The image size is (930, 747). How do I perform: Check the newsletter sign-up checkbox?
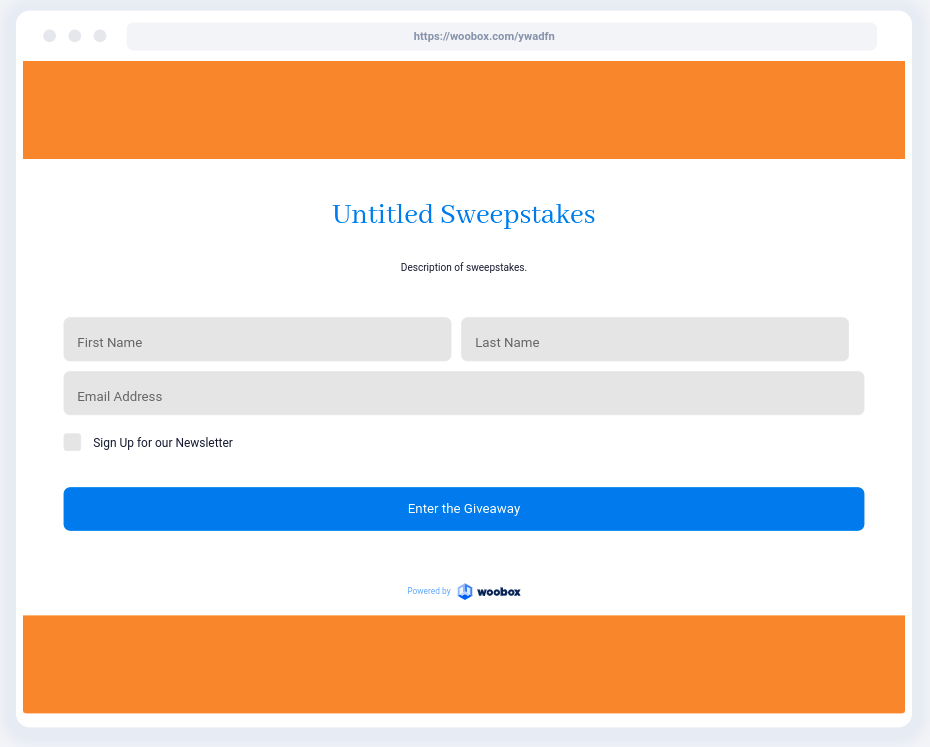(72, 442)
